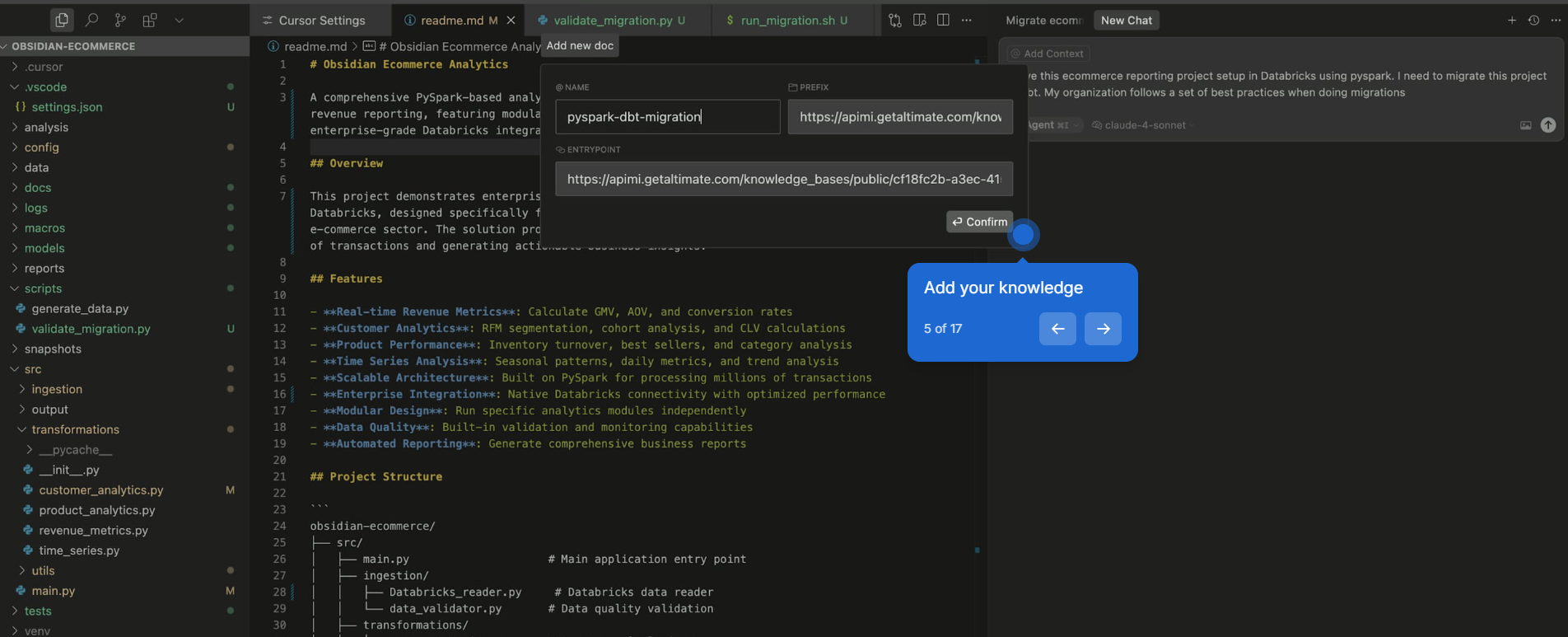Viewport: 1568px width, 637px height.
Task: Close the readme.md editor tab
Action: (511, 20)
